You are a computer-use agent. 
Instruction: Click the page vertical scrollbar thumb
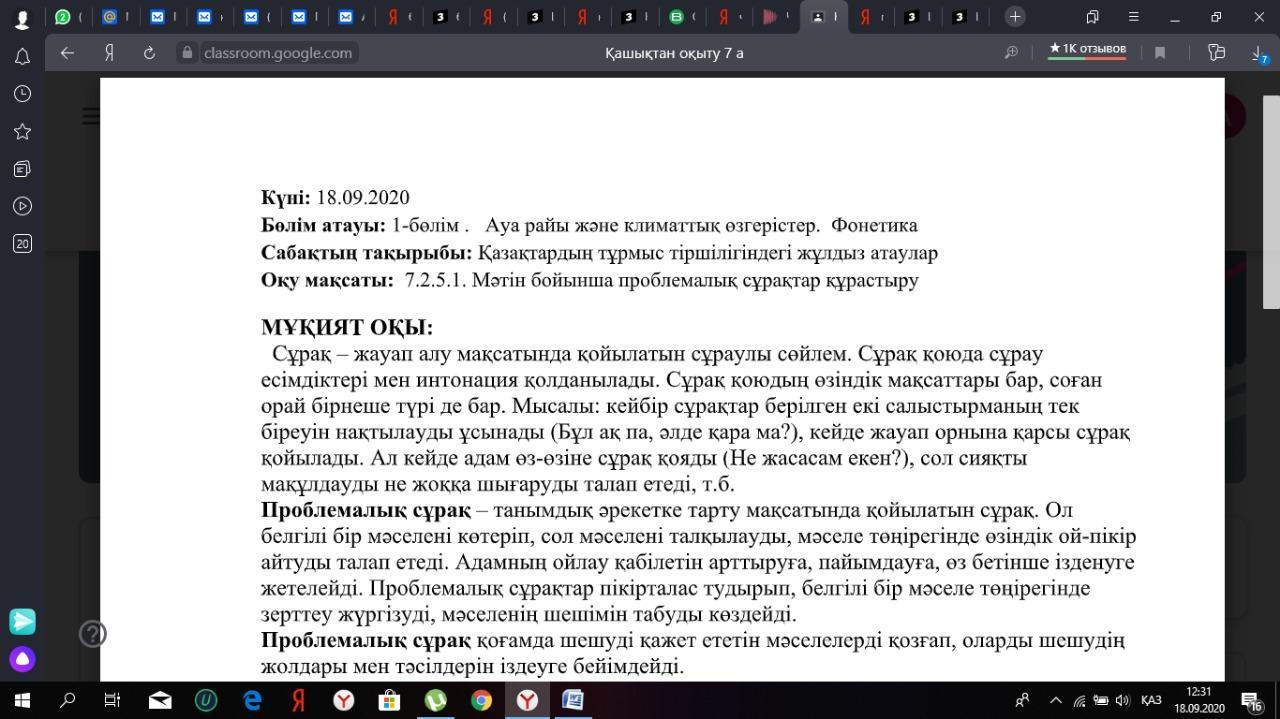coord(1271,202)
